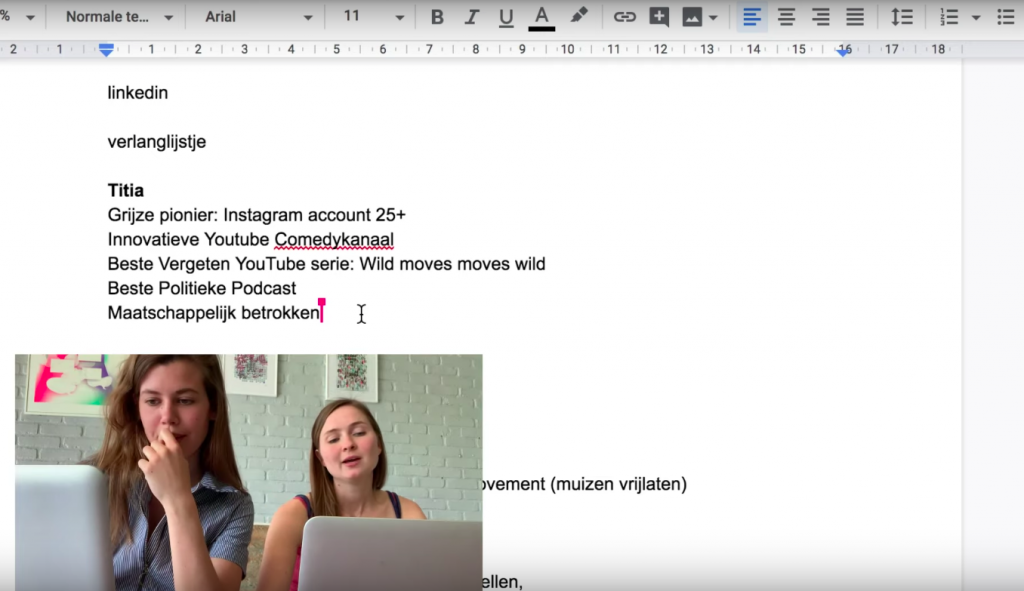The width and height of the screenshot is (1024, 591).
Task: Open the paragraph style dropdown 'Normale te...'
Action: pos(118,17)
